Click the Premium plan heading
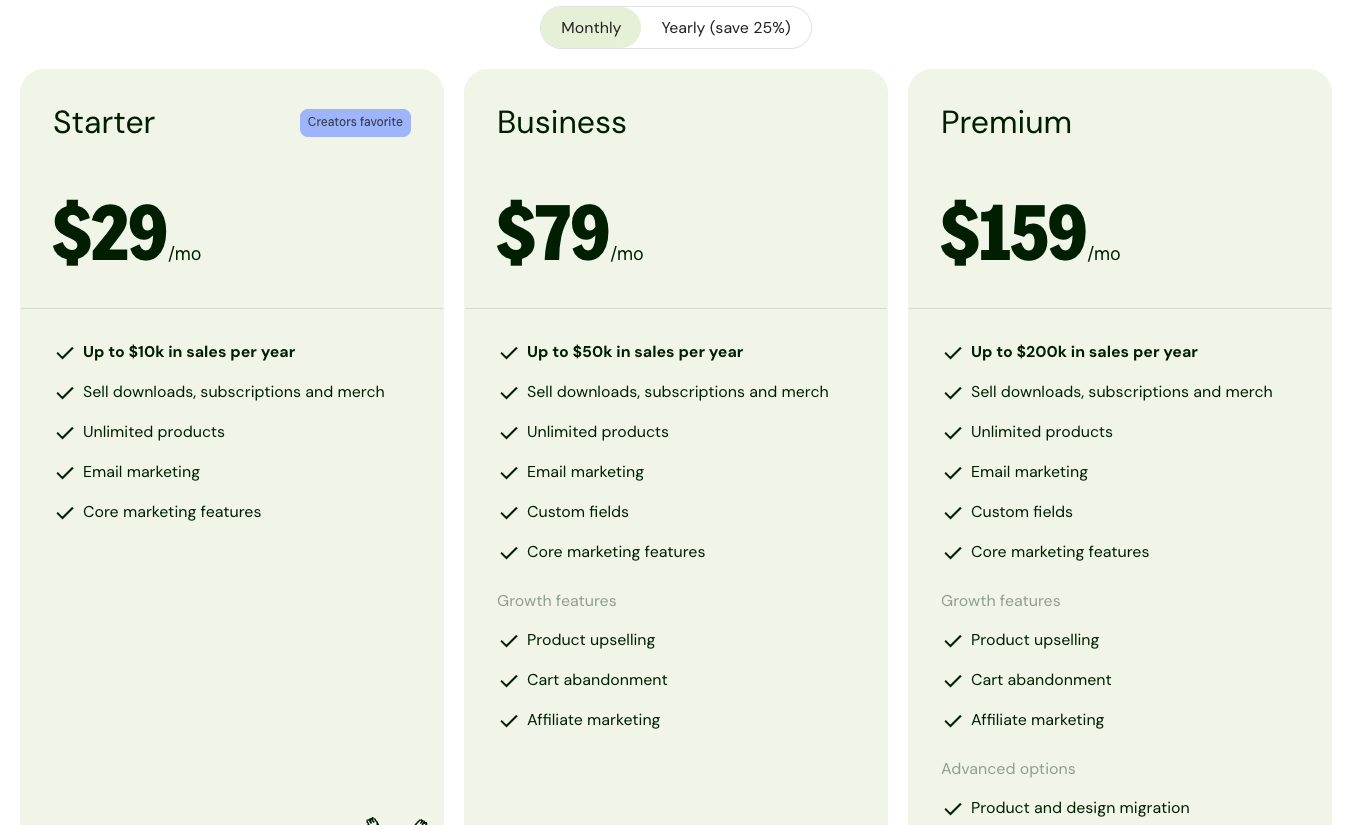 point(1006,122)
